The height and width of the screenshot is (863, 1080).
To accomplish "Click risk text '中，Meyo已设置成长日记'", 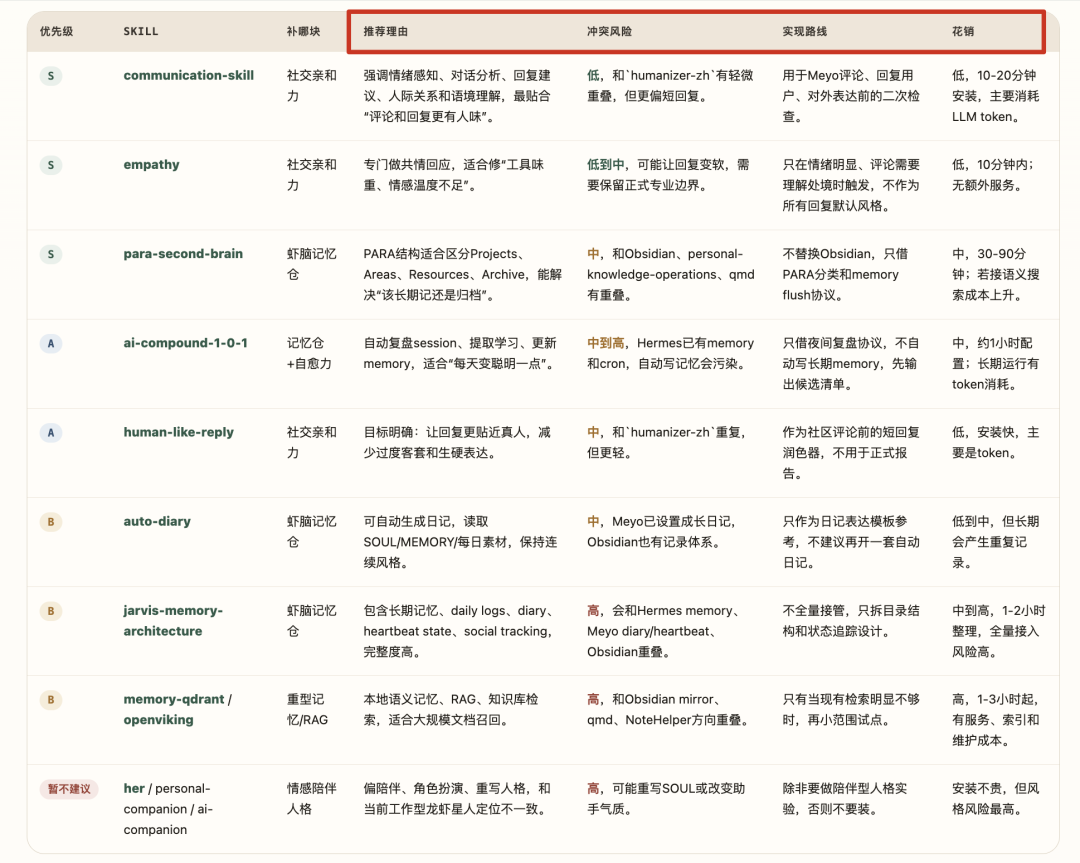I will click(661, 532).
